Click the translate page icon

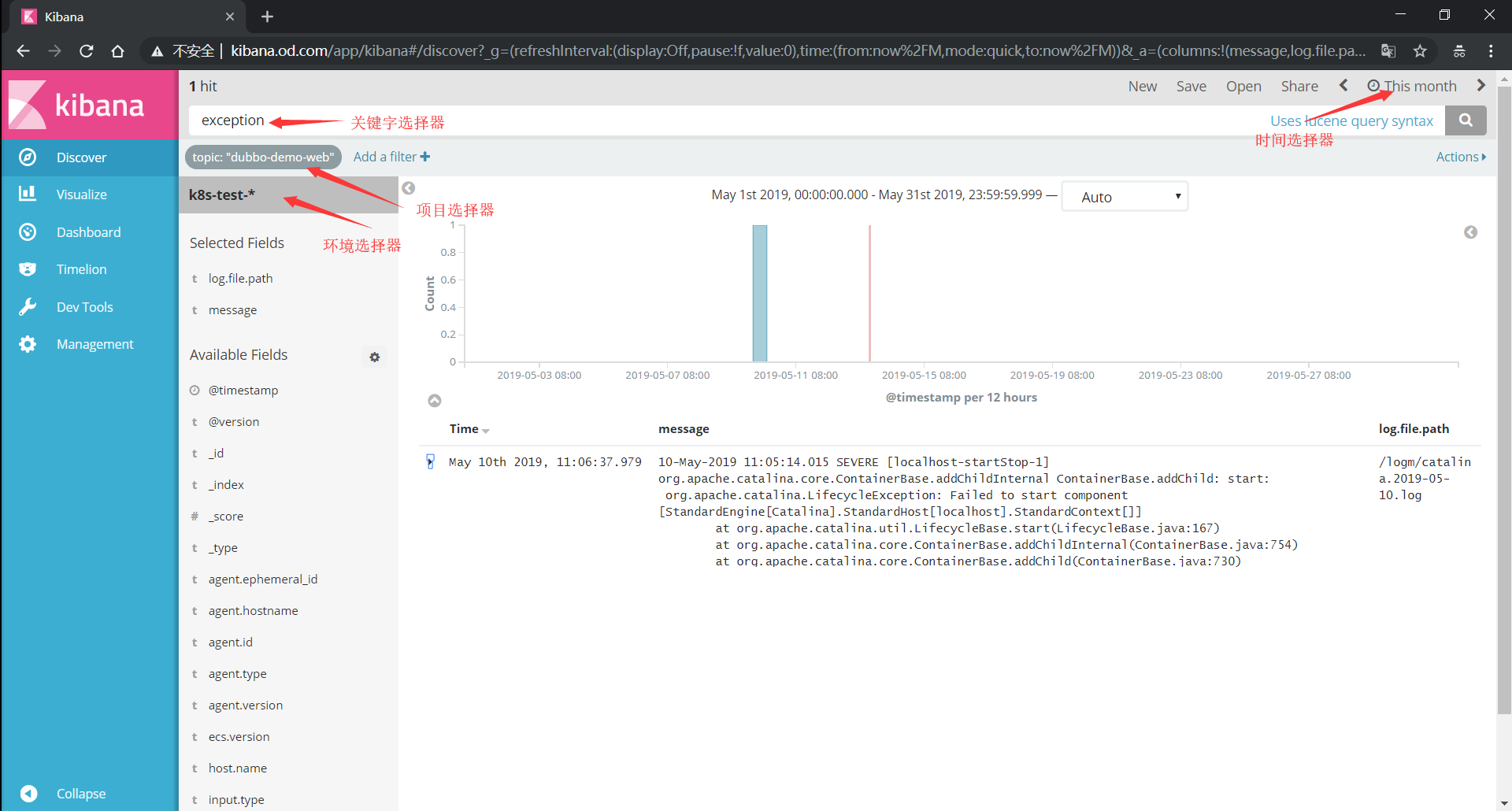1388,50
